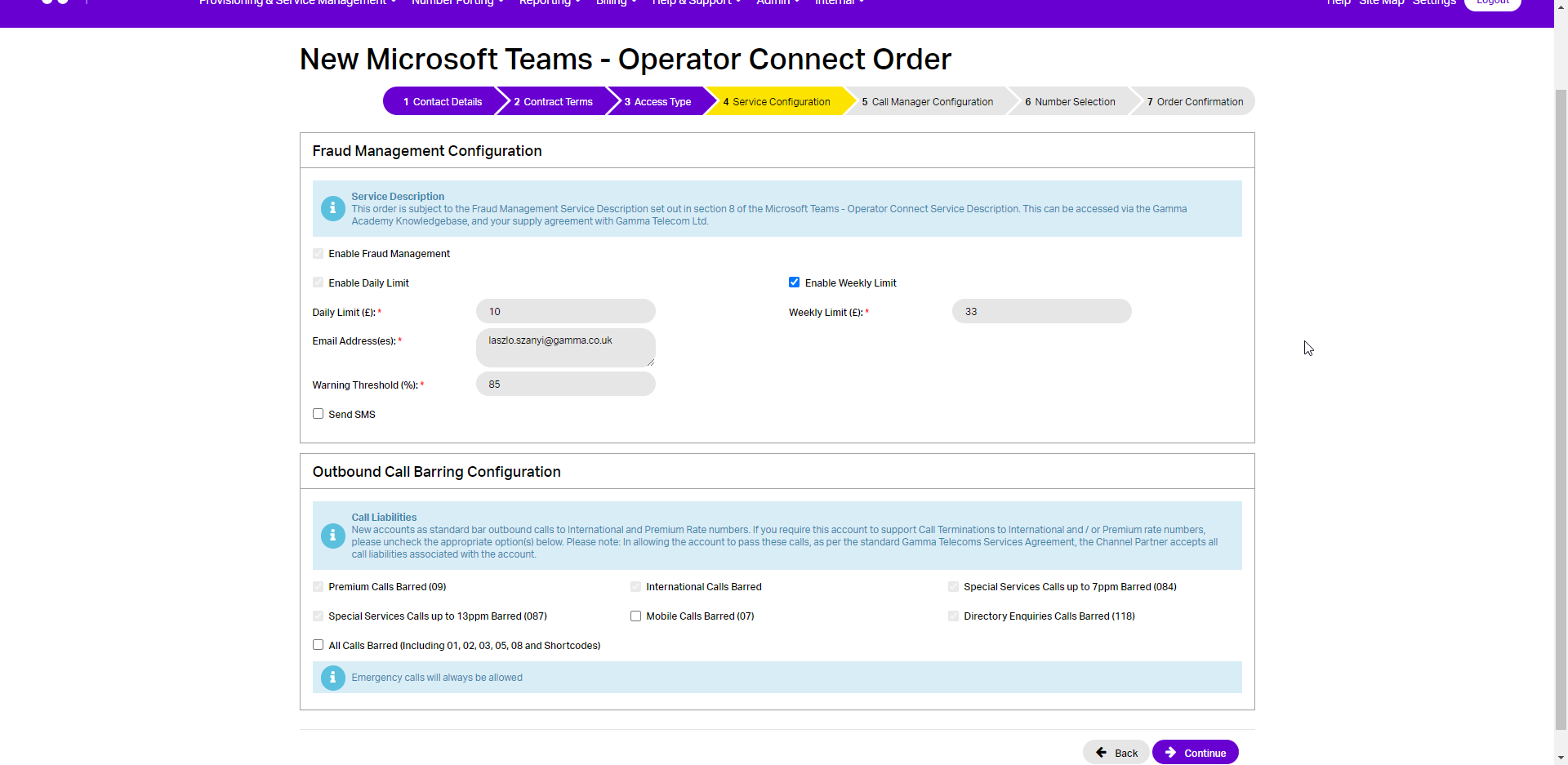Screen dimensions: 1568x765
Task: Jump to step 5 Call Manager Configuration
Action: click(x=927, y=101)
